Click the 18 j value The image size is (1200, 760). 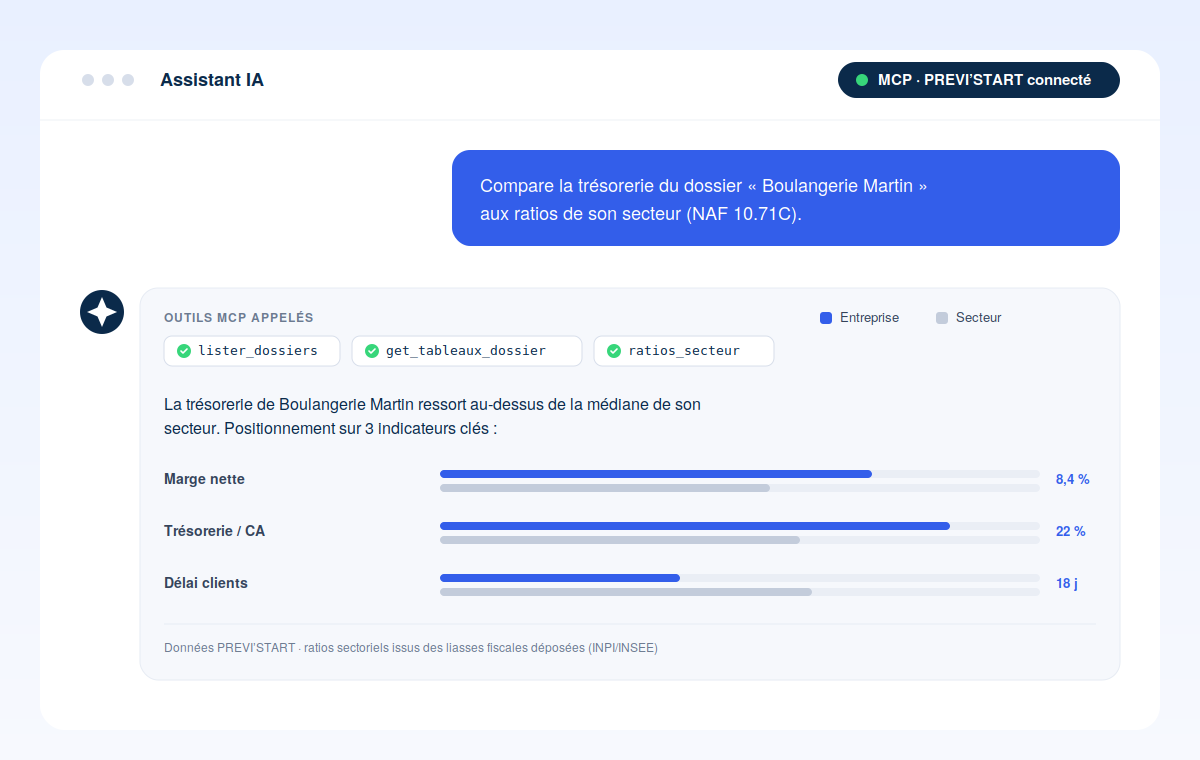1067,583
